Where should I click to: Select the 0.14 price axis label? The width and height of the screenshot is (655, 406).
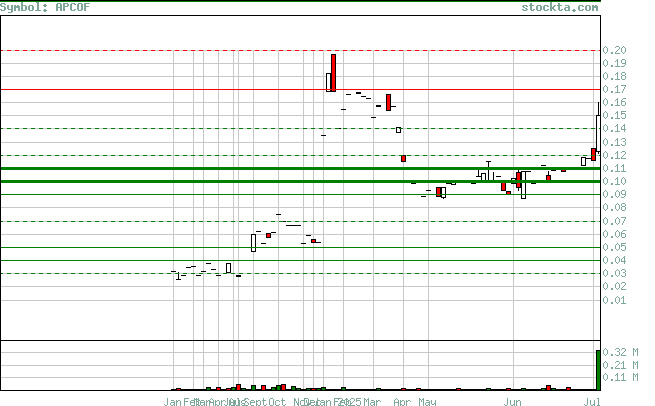(x=614, y=129)
